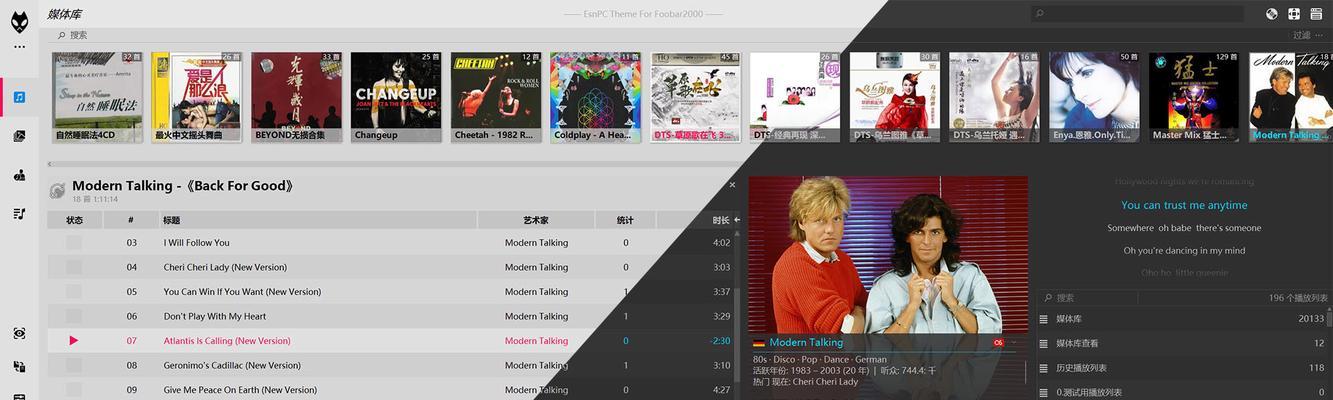This screenshot has height=400, width=1333.
Task: Click the pink play indicator on track 07
Action: 74,341
